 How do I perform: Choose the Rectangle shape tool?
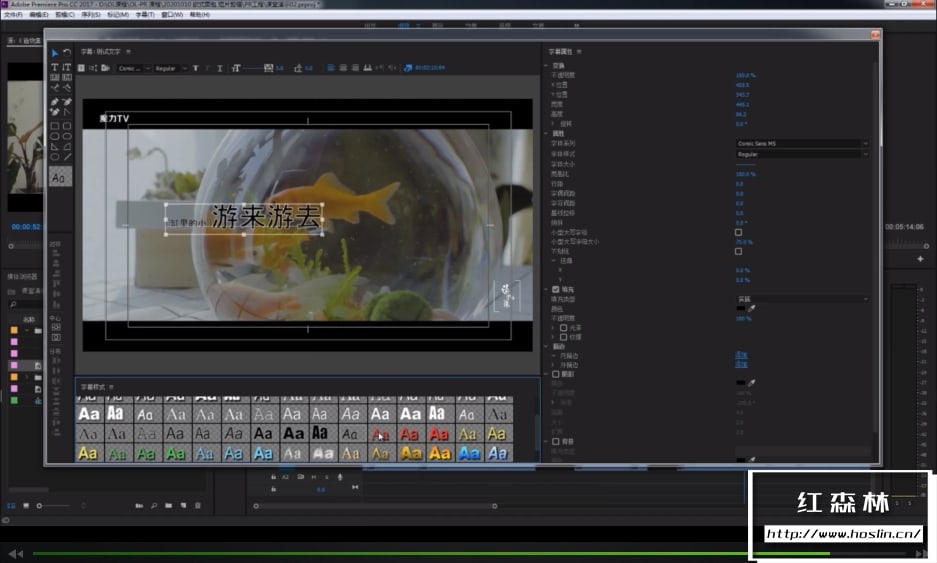click(55, 126)
